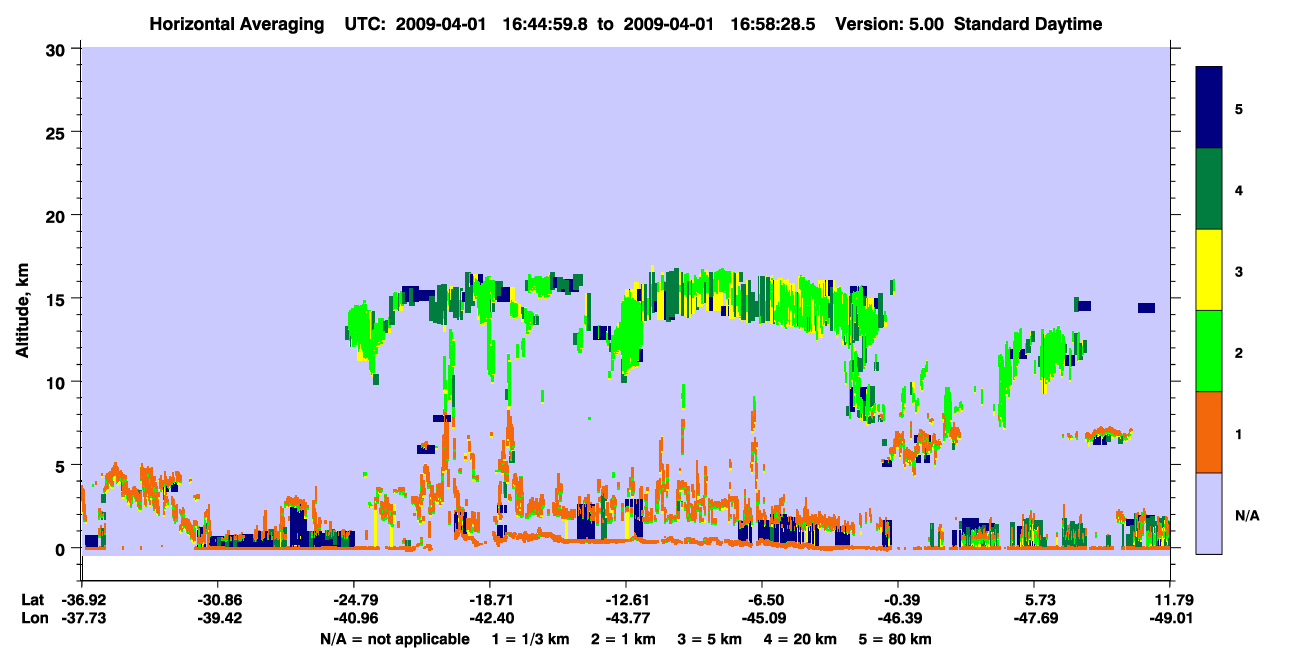
Task: Click longitude value -39.42
Action: coord(217,619)
